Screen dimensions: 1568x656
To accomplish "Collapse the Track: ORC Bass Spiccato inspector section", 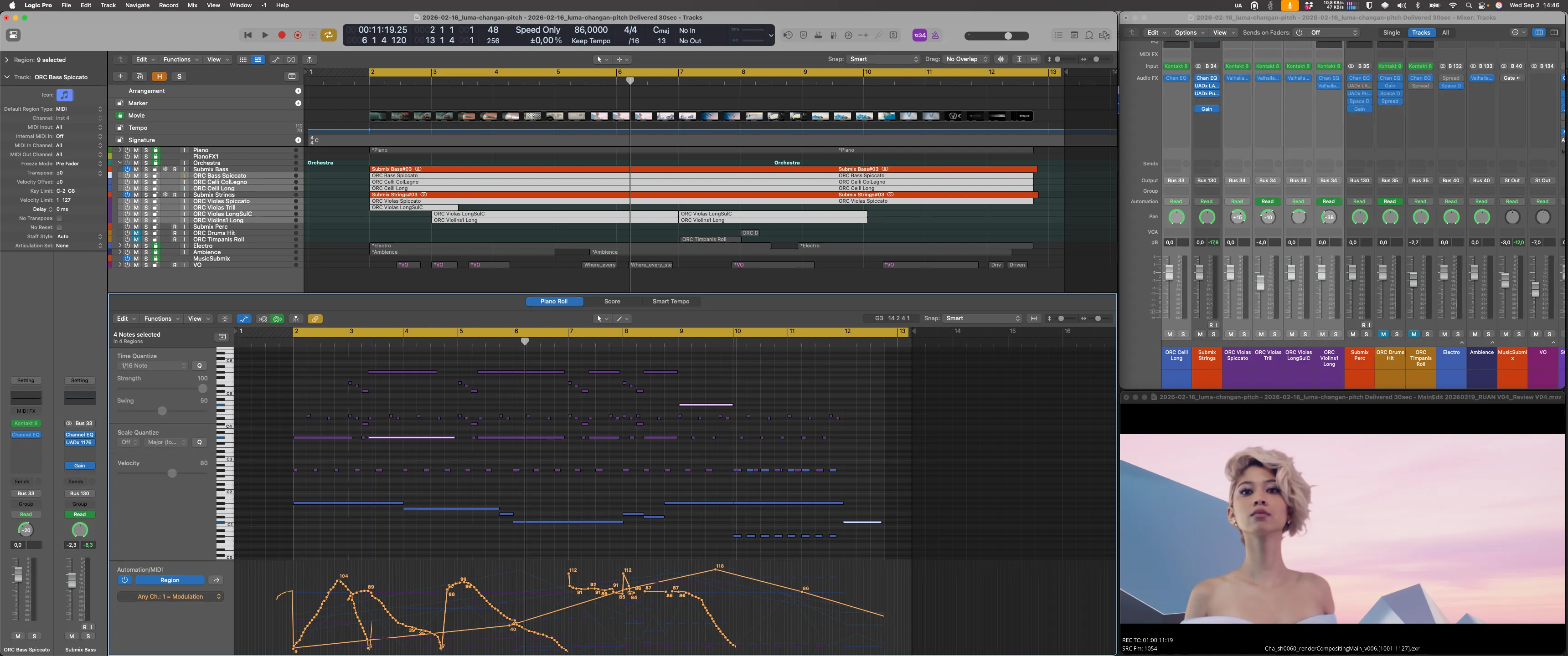I will [7, 77].
